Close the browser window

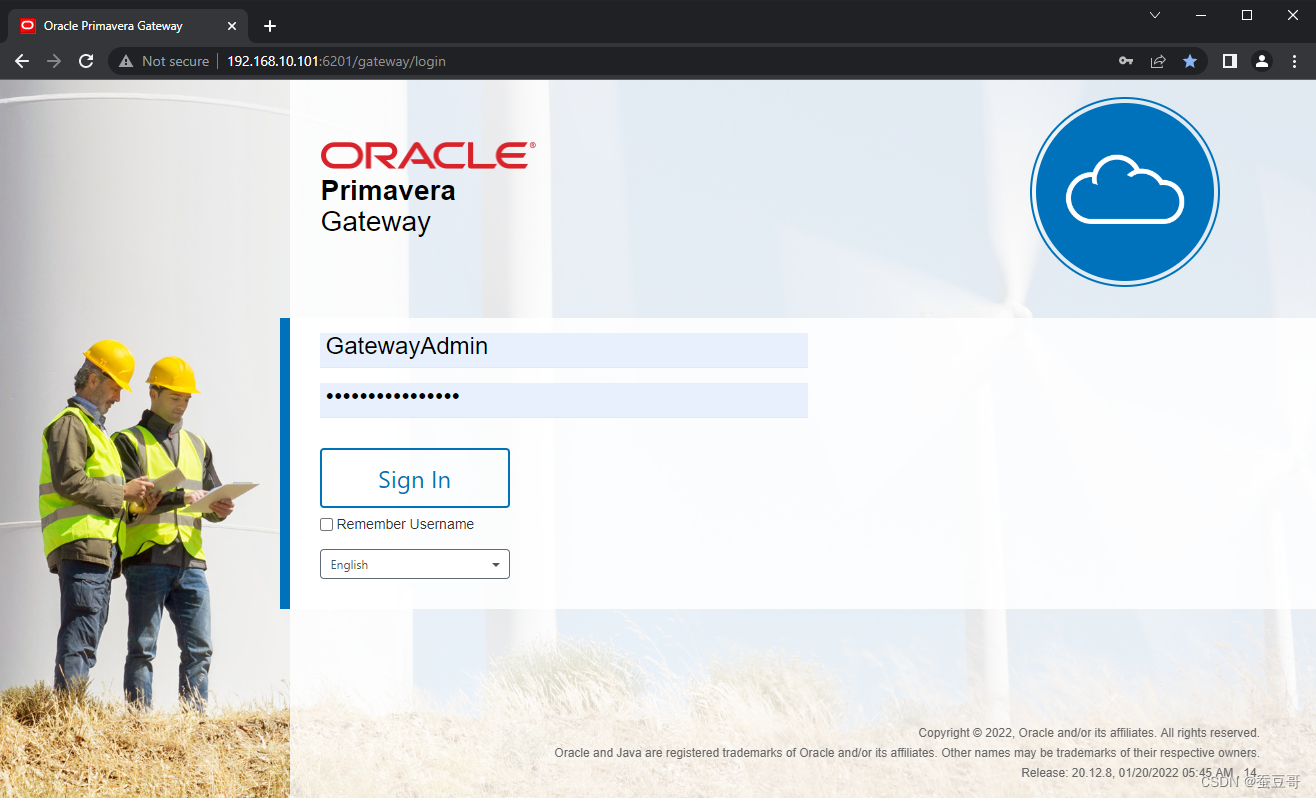[1293, 15]
